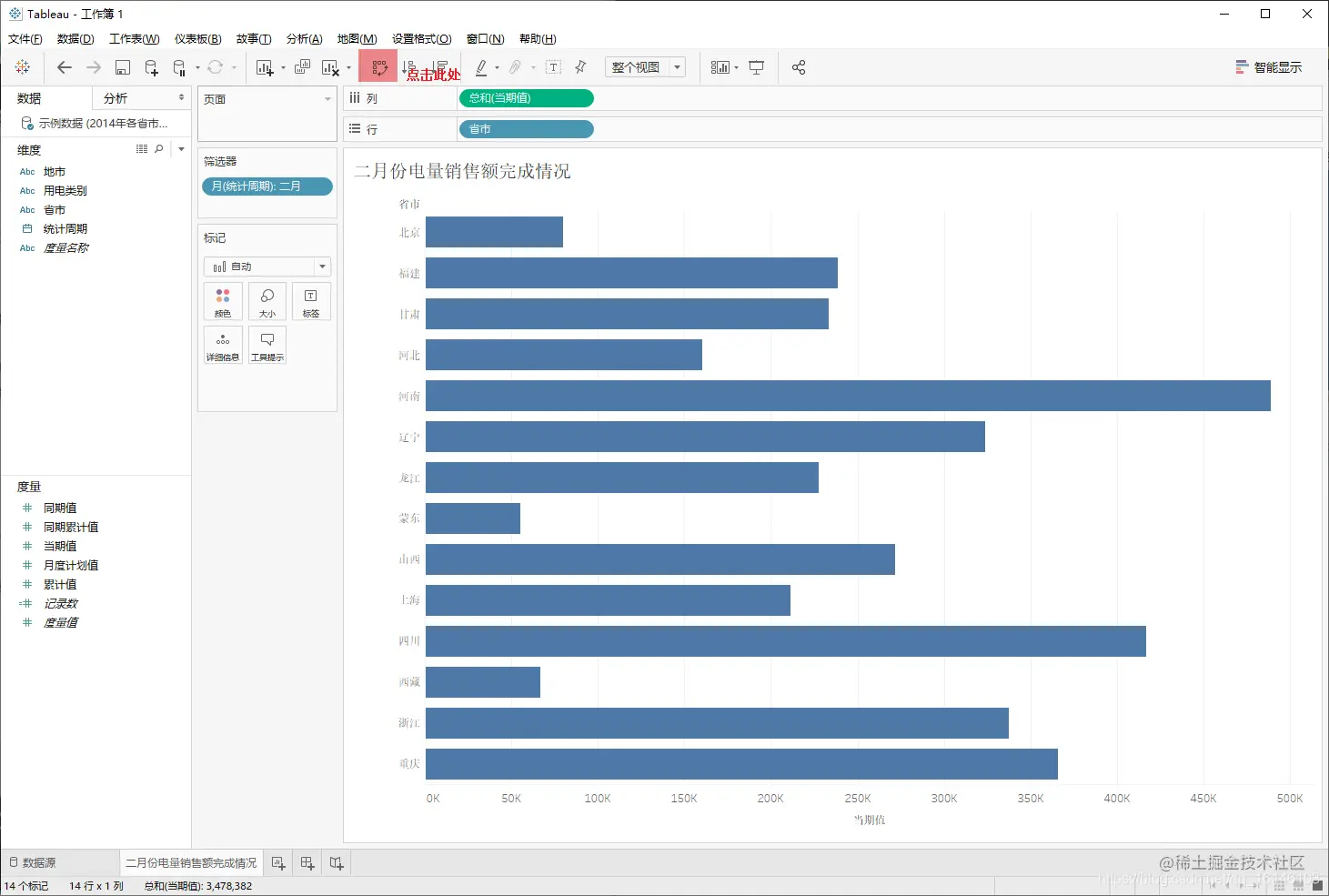Image resolution: width=1329 pixels, height=896 pixels.
Task: Select the 月度计划值 measure field
Action: (71, 566)
